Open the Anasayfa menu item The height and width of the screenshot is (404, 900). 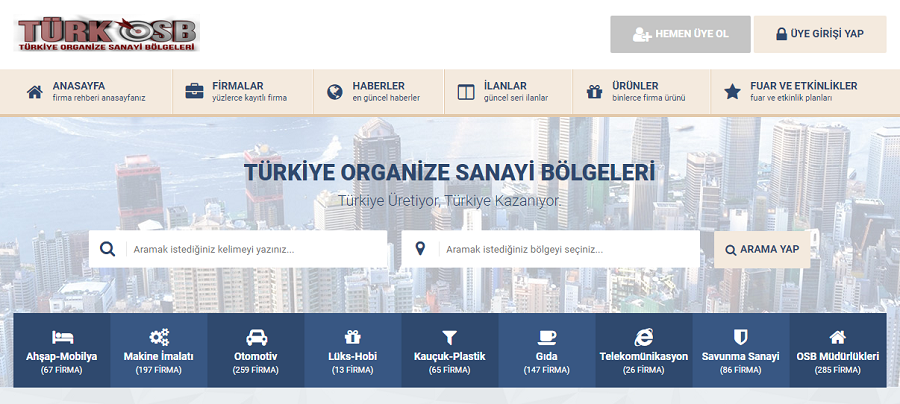[x=86, y=92]
